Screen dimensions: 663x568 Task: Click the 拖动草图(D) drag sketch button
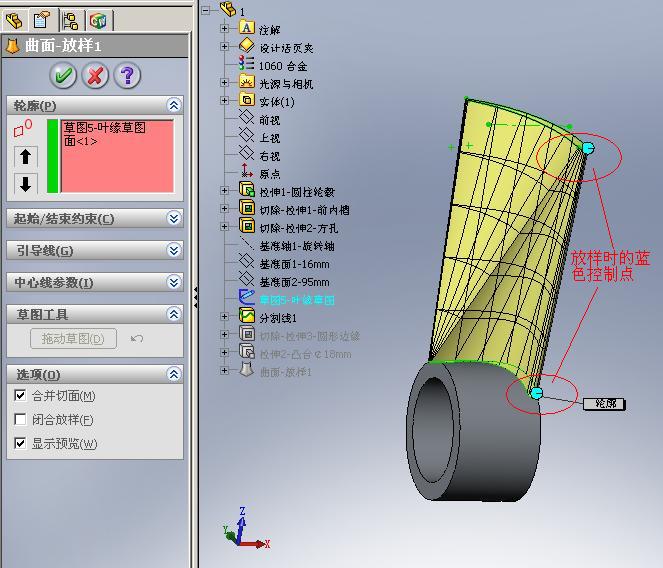coord(73,338)
